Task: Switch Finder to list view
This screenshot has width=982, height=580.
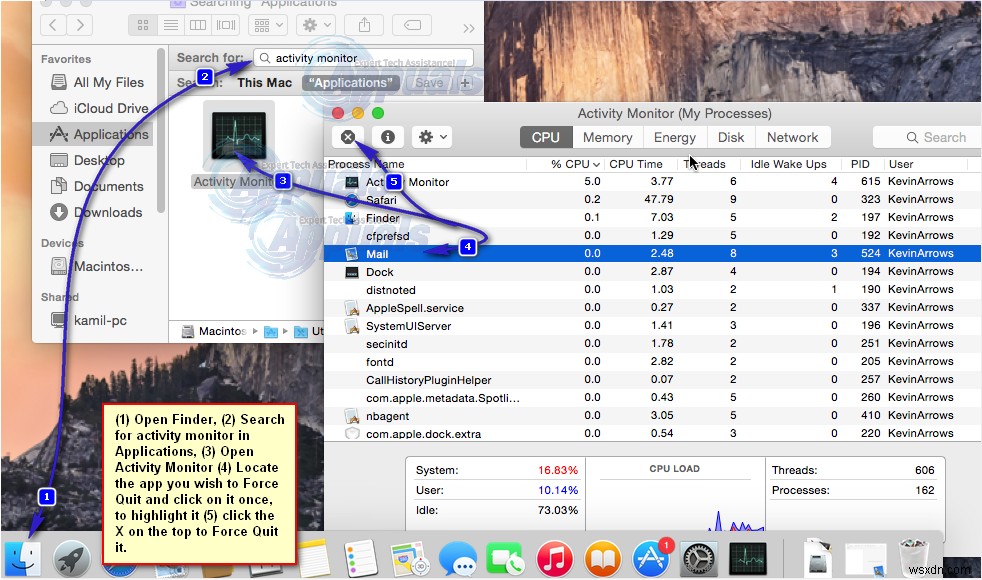Action: (x=170, y=25)
